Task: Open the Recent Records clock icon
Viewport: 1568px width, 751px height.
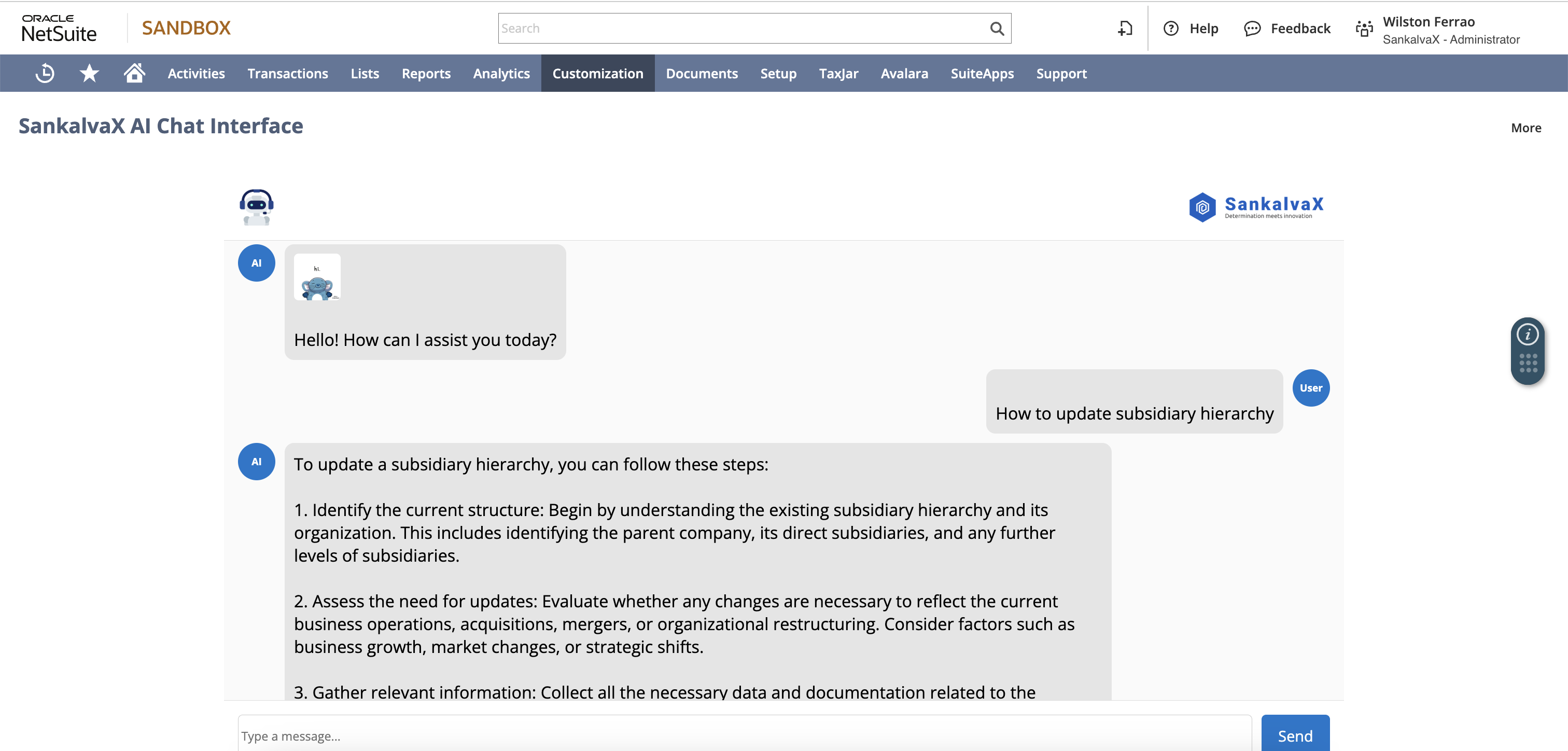Action: (x=45, y=73)
